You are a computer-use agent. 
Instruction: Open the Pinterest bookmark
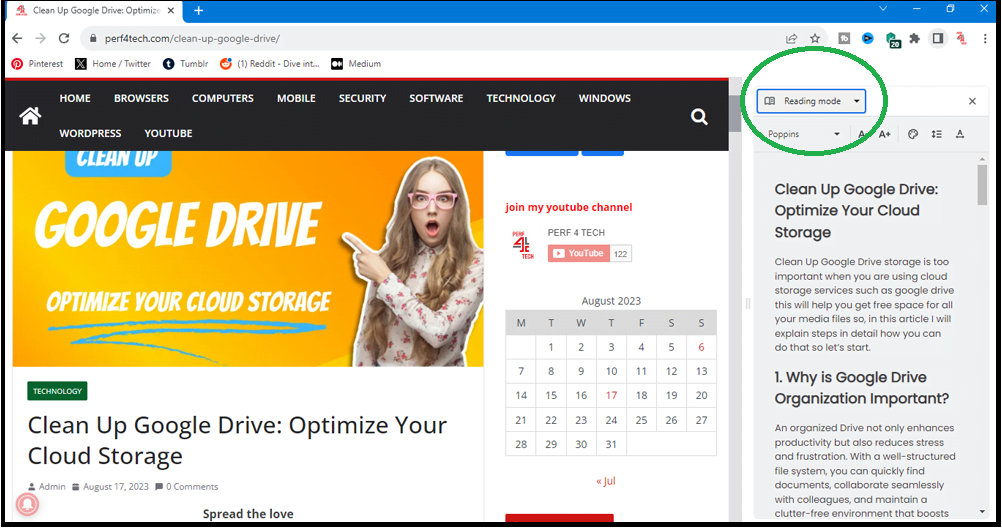[x=37, y=64]
